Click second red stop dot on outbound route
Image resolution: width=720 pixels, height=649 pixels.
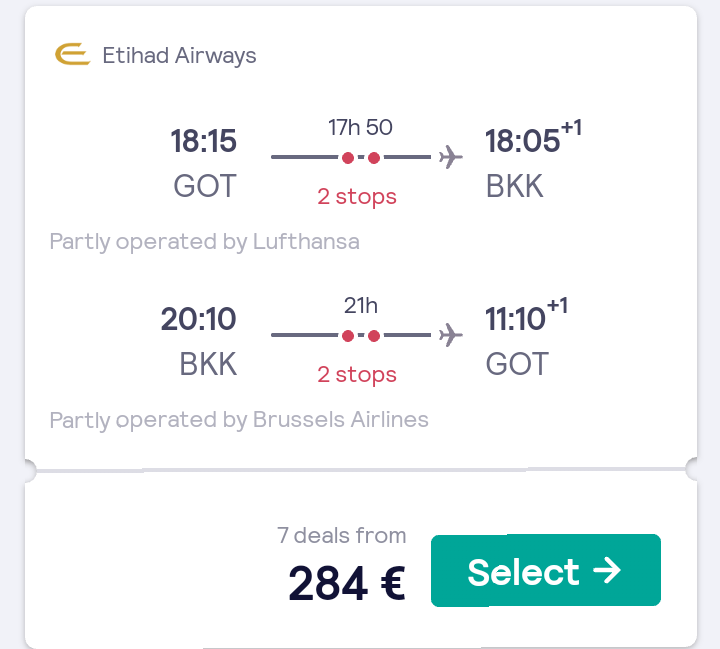pos(374,158)
